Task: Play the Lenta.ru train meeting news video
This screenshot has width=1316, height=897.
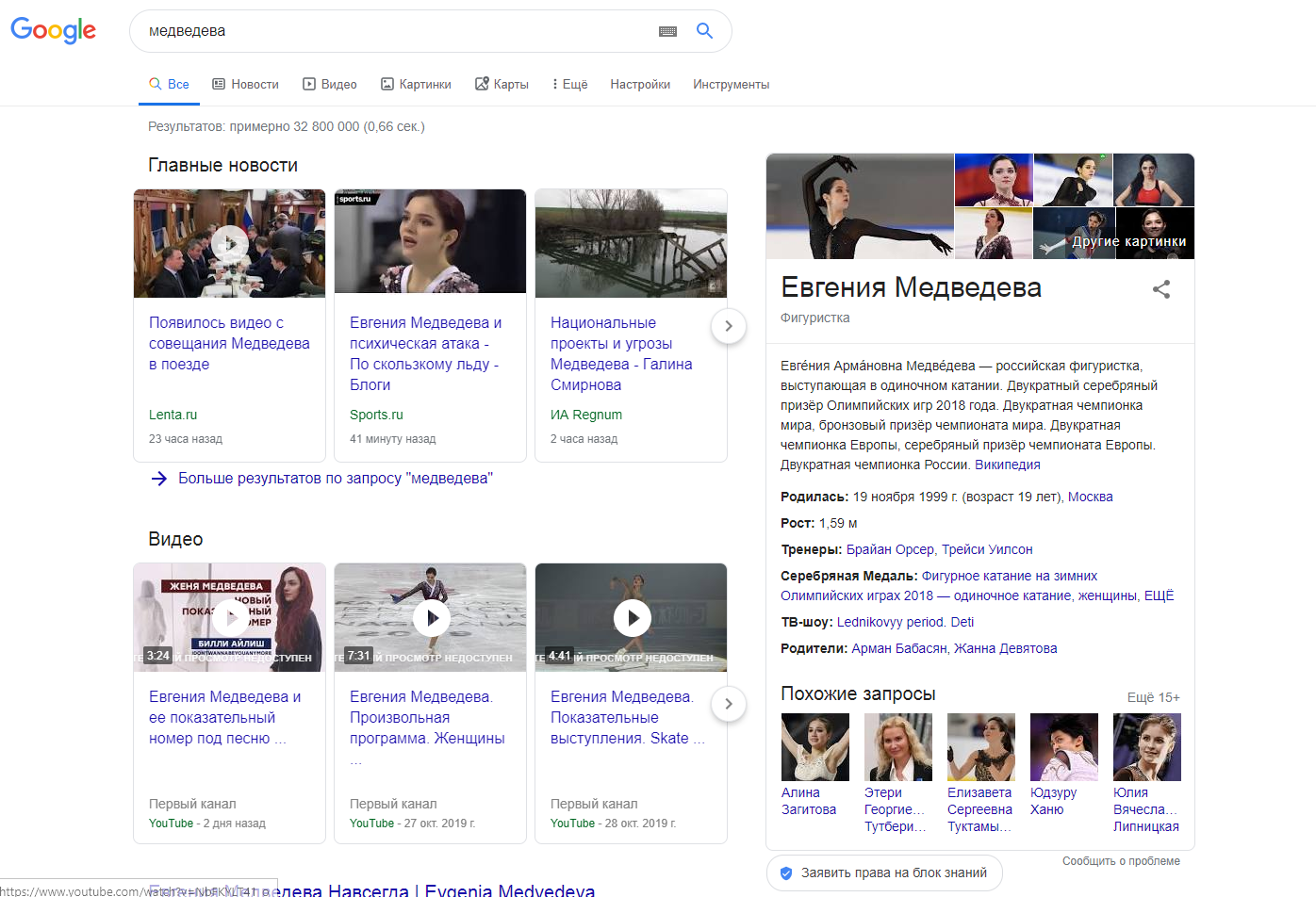Action: point(229,244)
